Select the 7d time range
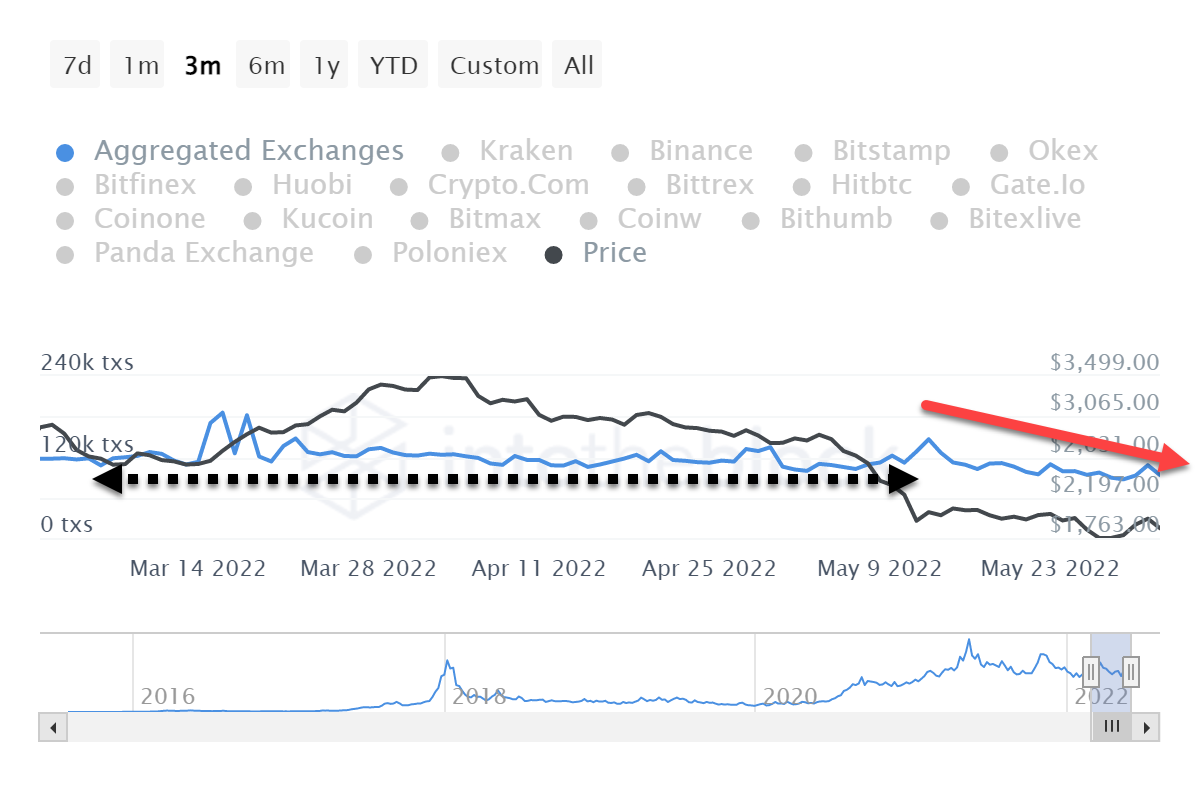1200x800 pixels. [76, 66]
